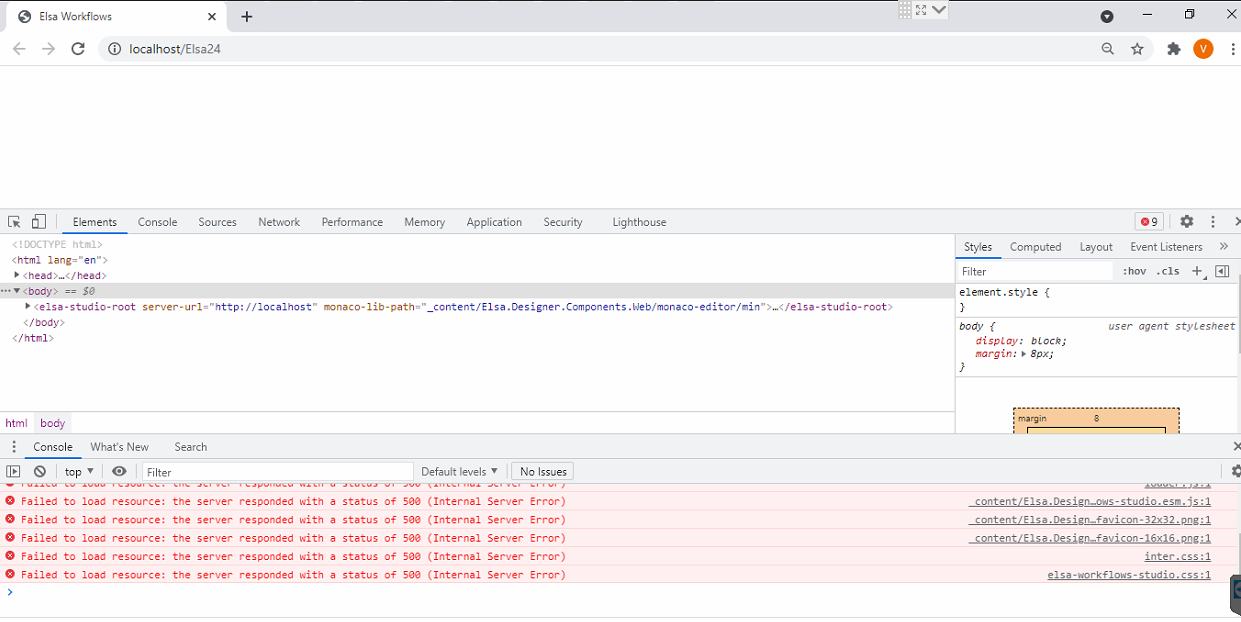Image resolution: width=1241 pixels, height=622 pixels.
Task: Open the inter.css:1 source link
Action: pyautogui.click(x=1178, y=556)
